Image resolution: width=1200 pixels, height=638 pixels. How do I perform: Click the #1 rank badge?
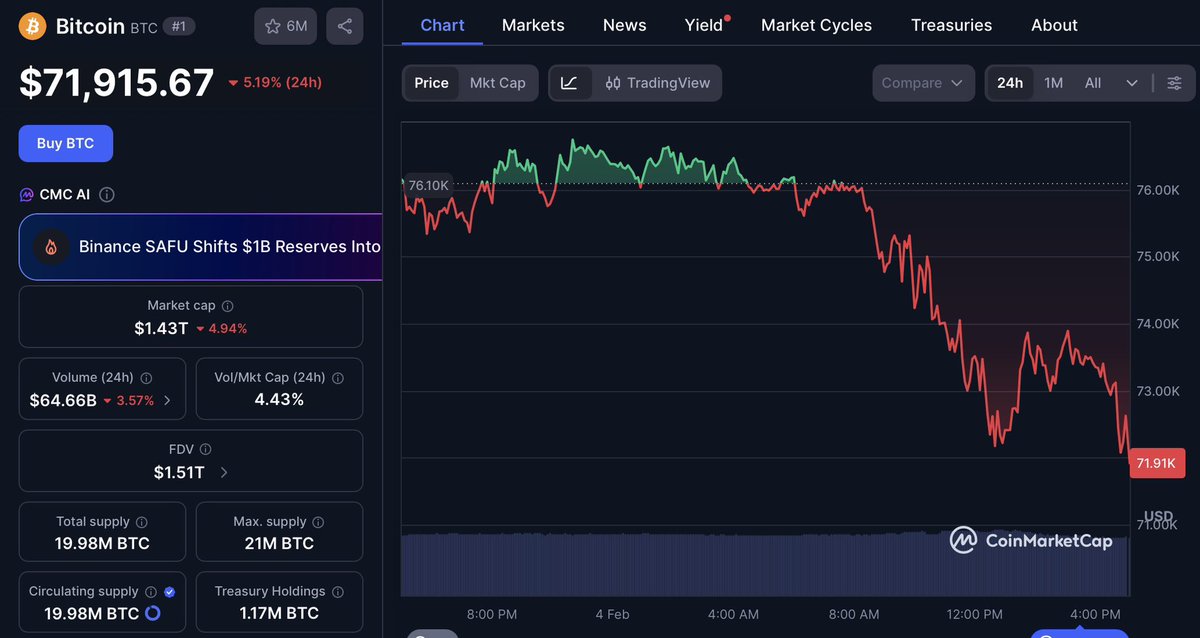(x=179, y=26)
